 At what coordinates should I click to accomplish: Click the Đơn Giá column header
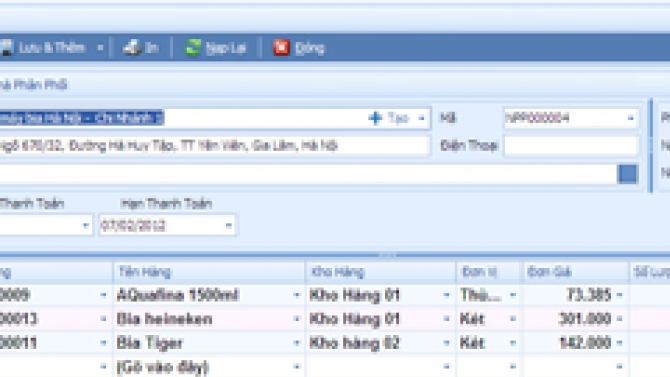coord(575,272)
